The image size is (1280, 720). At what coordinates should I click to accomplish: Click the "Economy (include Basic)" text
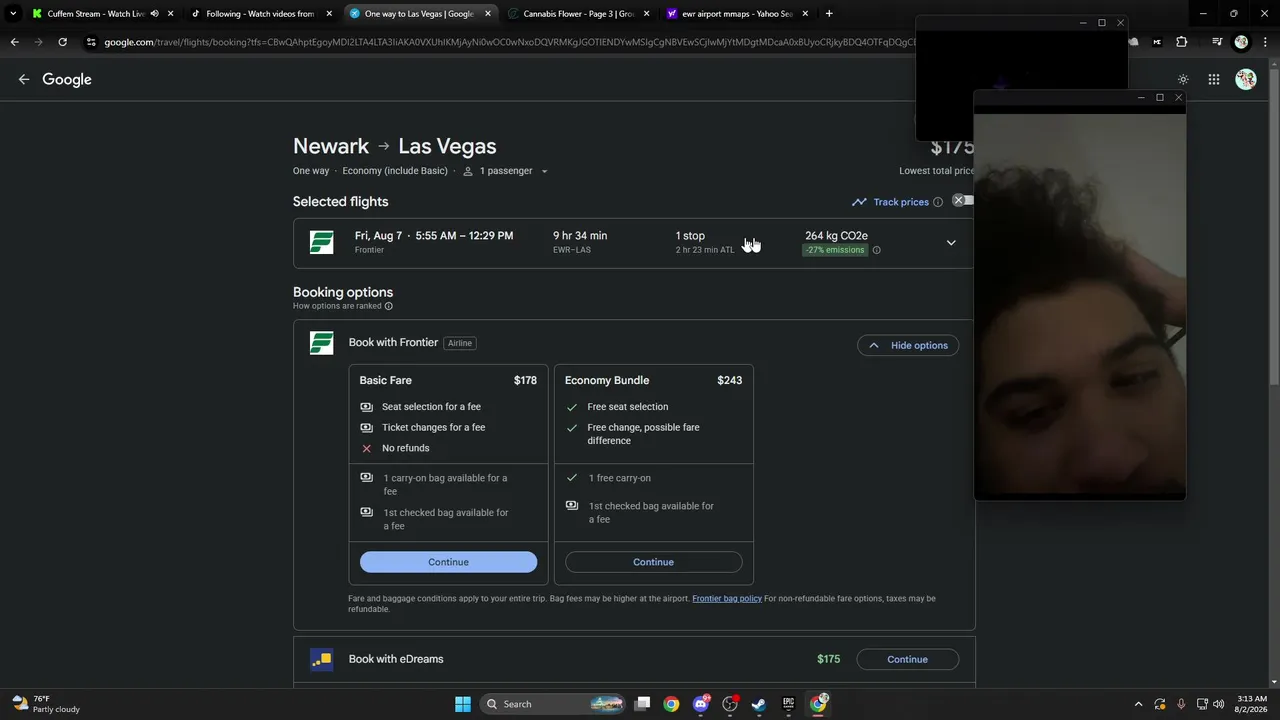[395, 171]
